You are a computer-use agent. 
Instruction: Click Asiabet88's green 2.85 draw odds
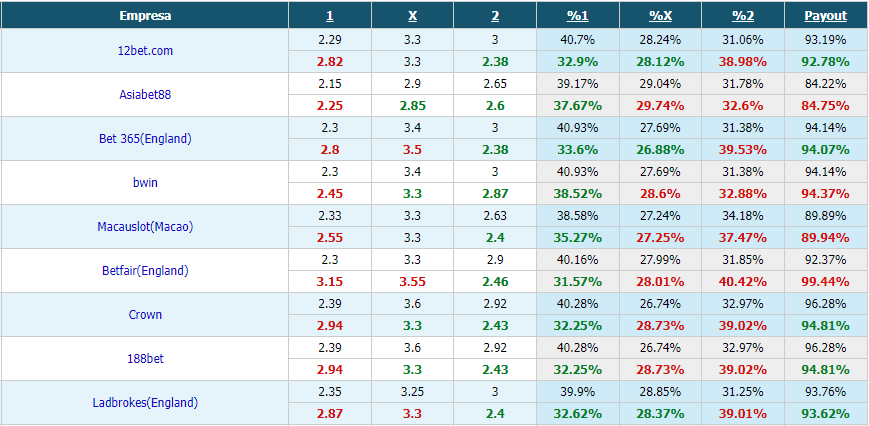tap(412, 105)
